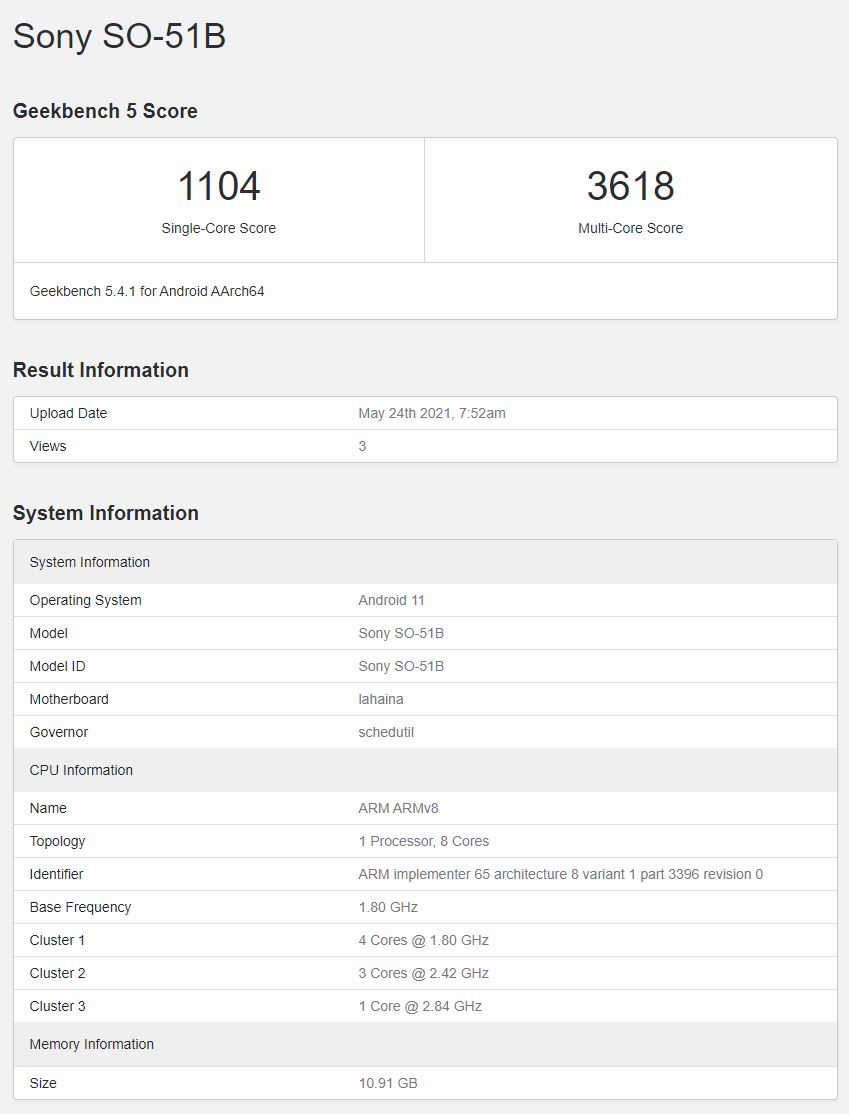Click the single-core score value 1104
This screenshot has height=1114, width=849.
(x=219, y=185)
